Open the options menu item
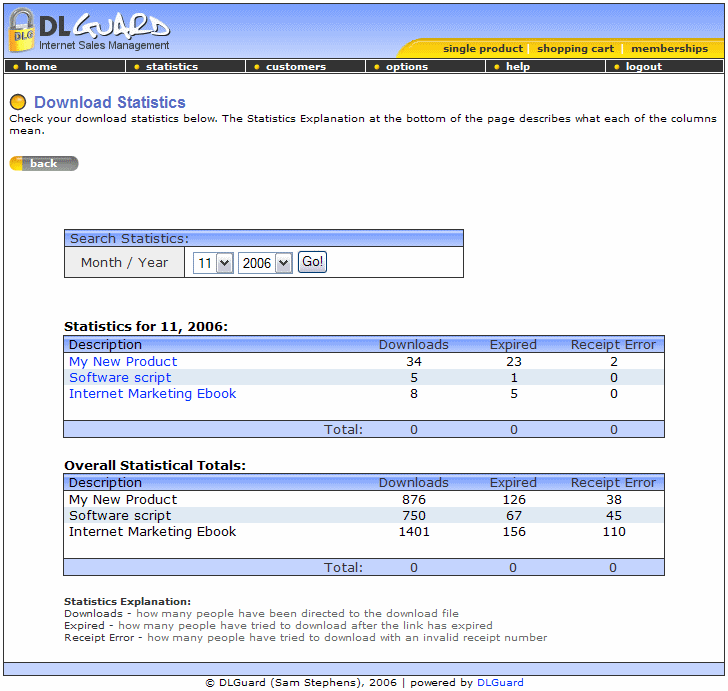This screenshot has width=728, height=691. point(406,67)
